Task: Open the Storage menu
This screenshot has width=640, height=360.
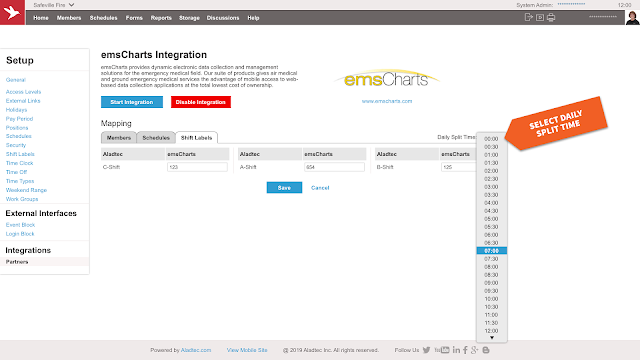Action: 189,18
